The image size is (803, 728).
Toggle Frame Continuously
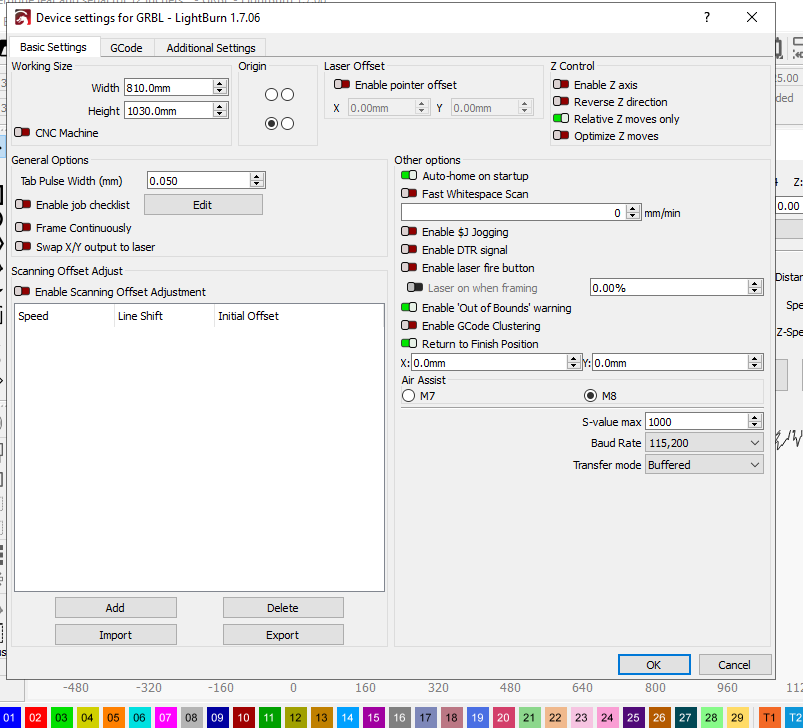(x=23, y=227)
